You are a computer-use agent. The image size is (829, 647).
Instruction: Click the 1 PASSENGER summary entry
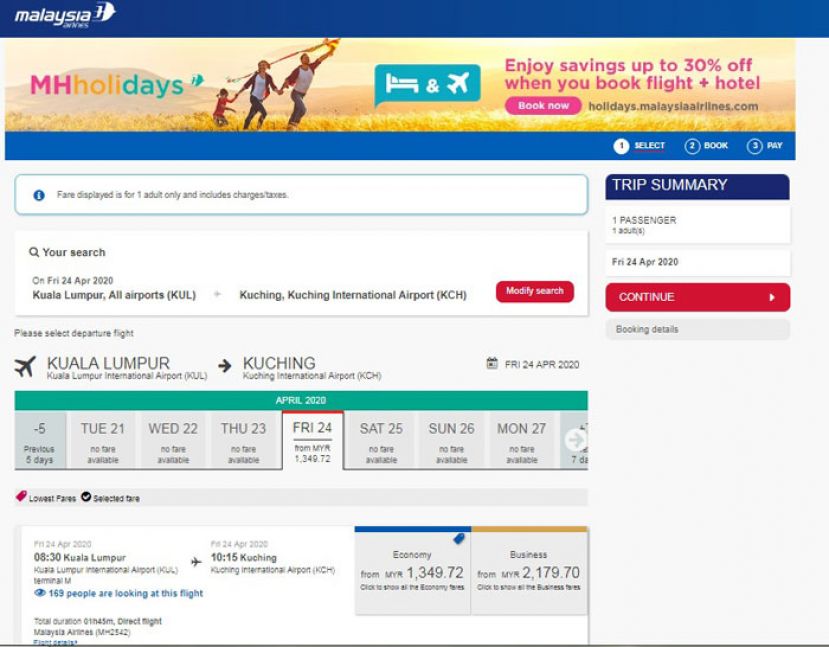[697, 225]
